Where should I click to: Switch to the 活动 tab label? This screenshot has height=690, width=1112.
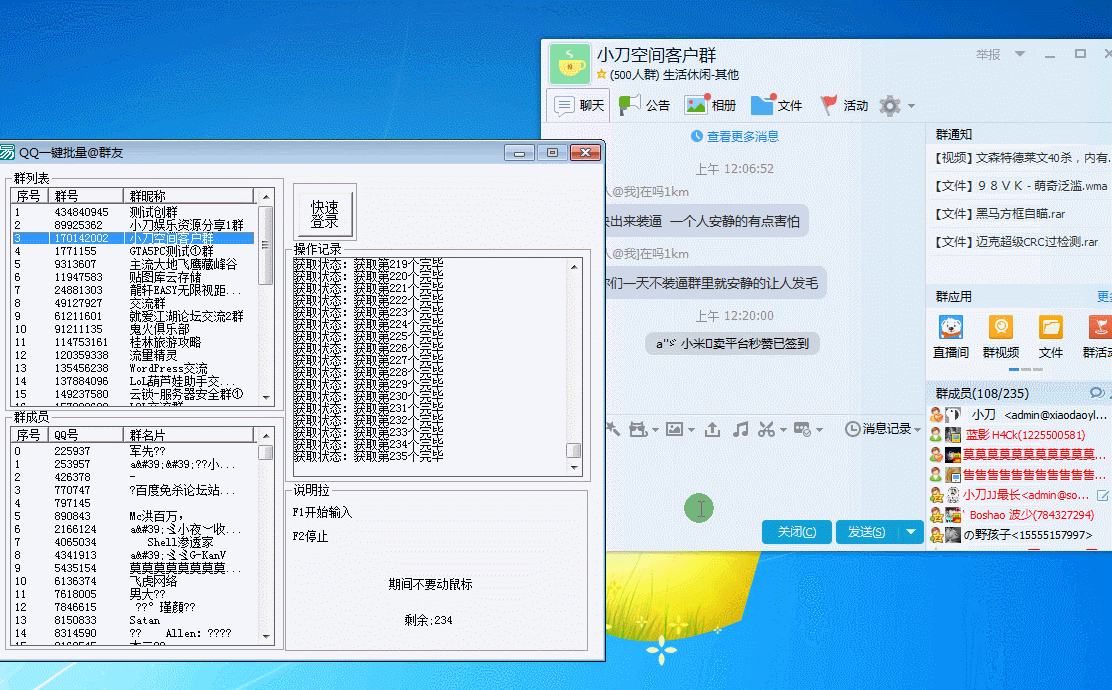point(856,106)
